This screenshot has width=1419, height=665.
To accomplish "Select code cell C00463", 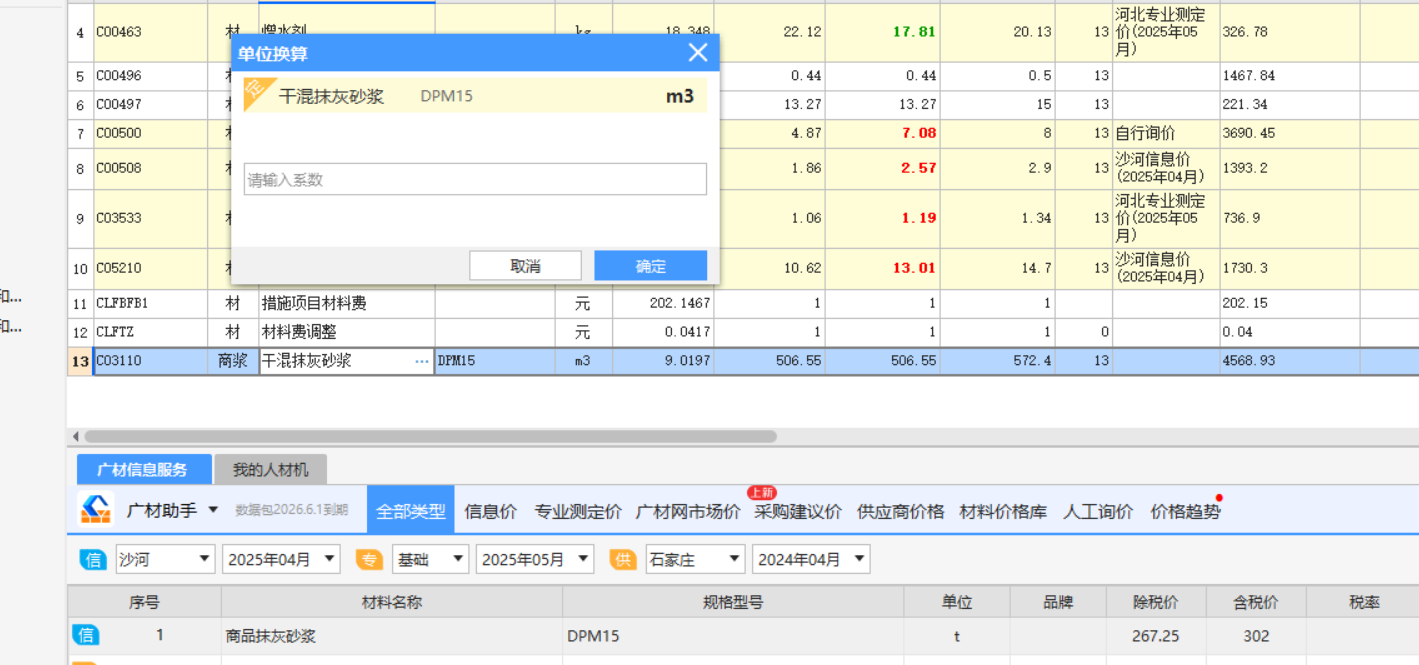I will click(150, 32).
